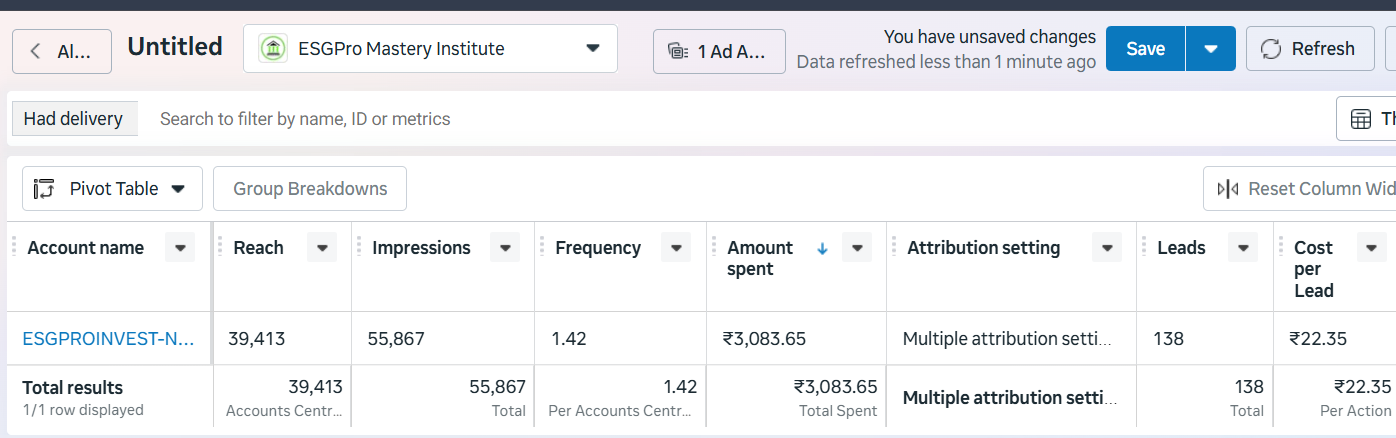Click the Reset Column Width icon
Image resolution: width=1396 pixels, height=438 pixels.
coord(1227,189)
